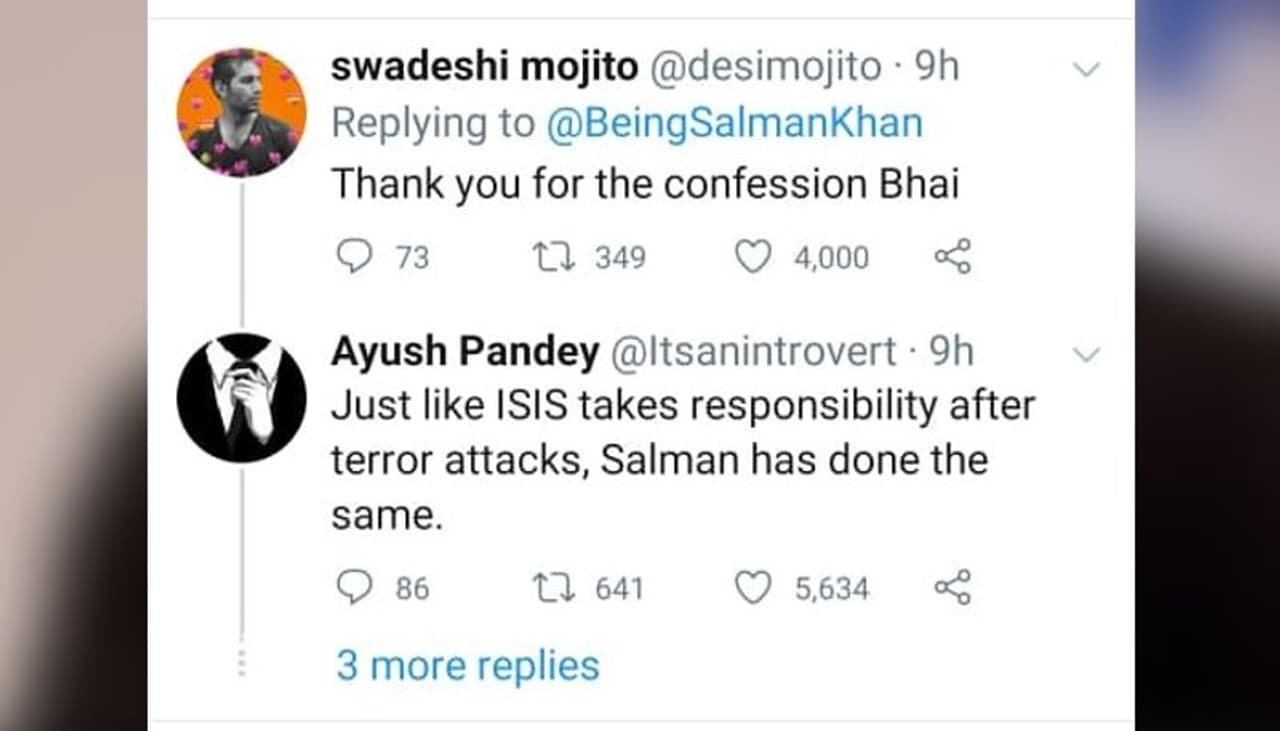Open swadeshi mojito tweet options chevron
The width and height of the screenshot is (1280, 731).
[1085, 69]
